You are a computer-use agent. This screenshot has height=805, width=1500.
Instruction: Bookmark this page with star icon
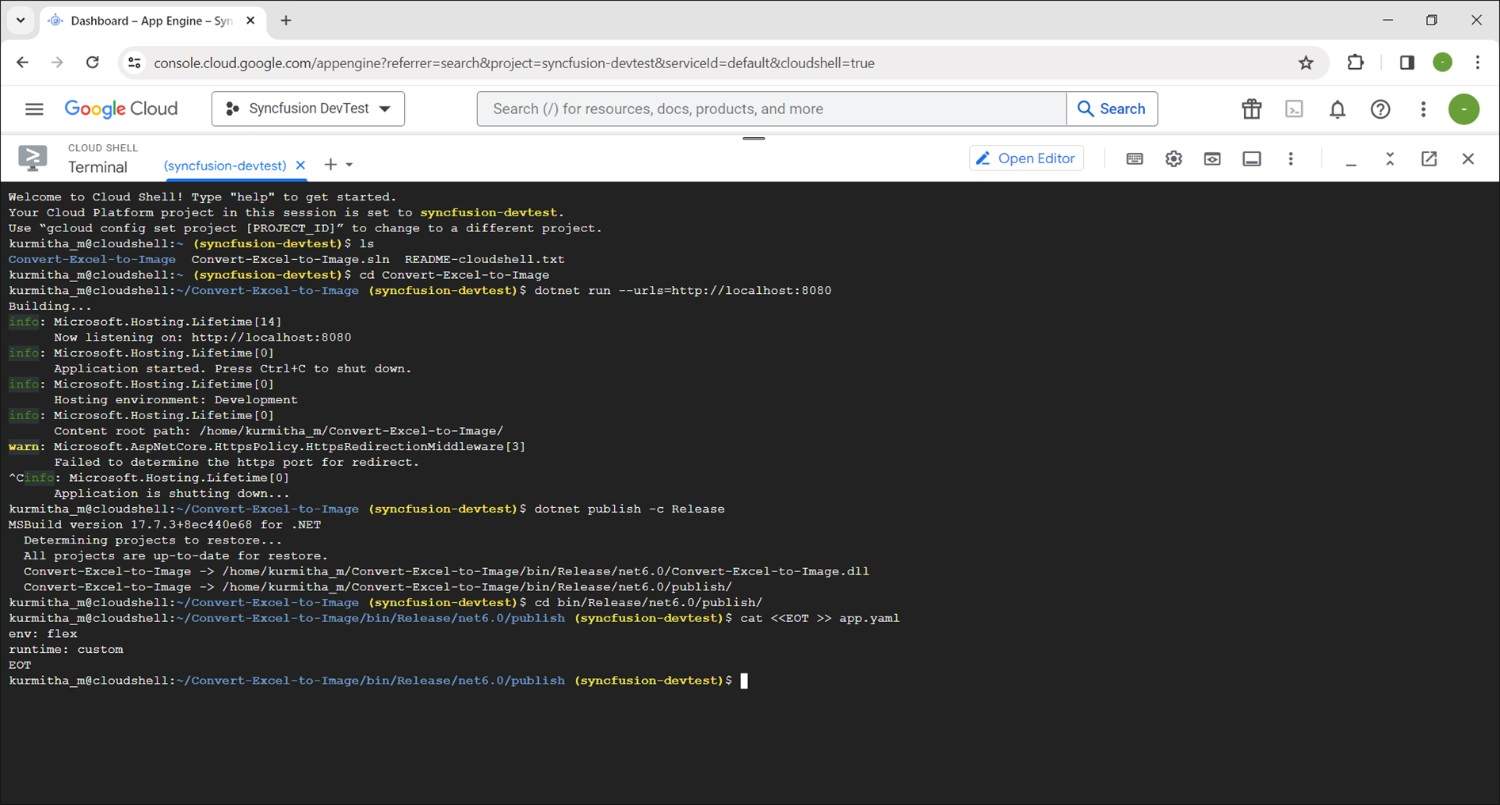(1305, 62)
